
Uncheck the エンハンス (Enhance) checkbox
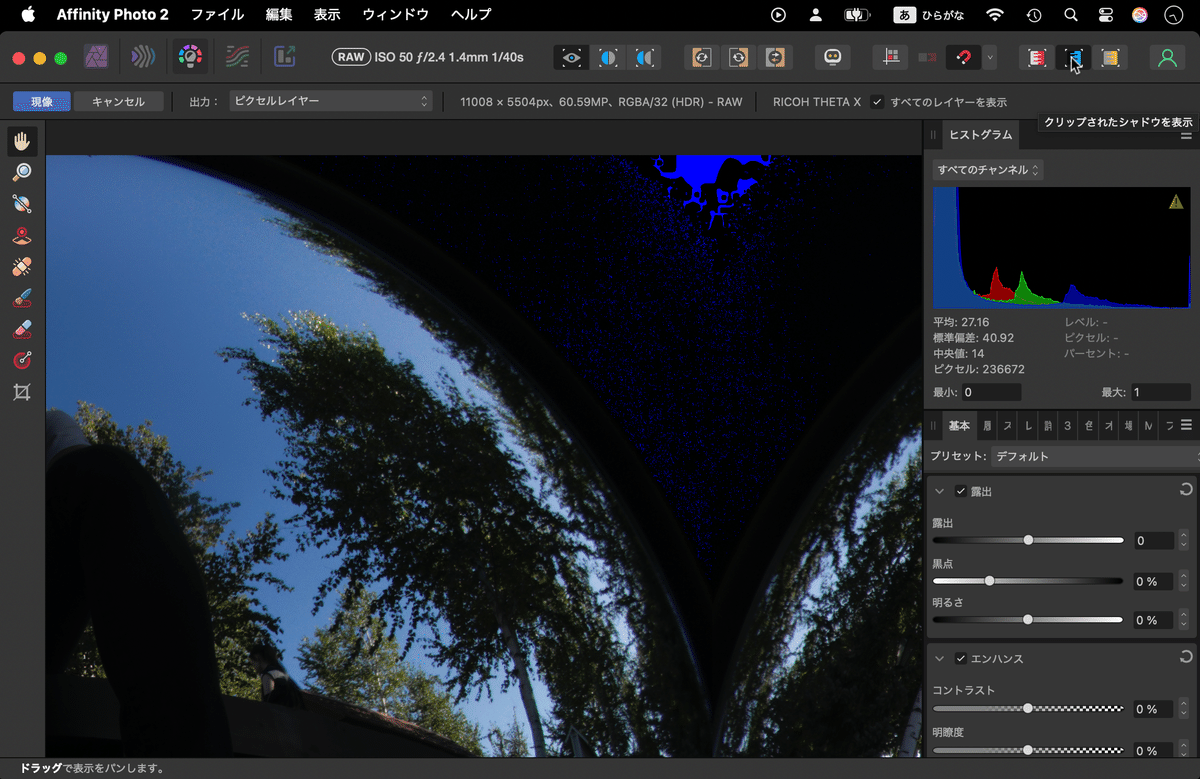[x=960, y=658]
